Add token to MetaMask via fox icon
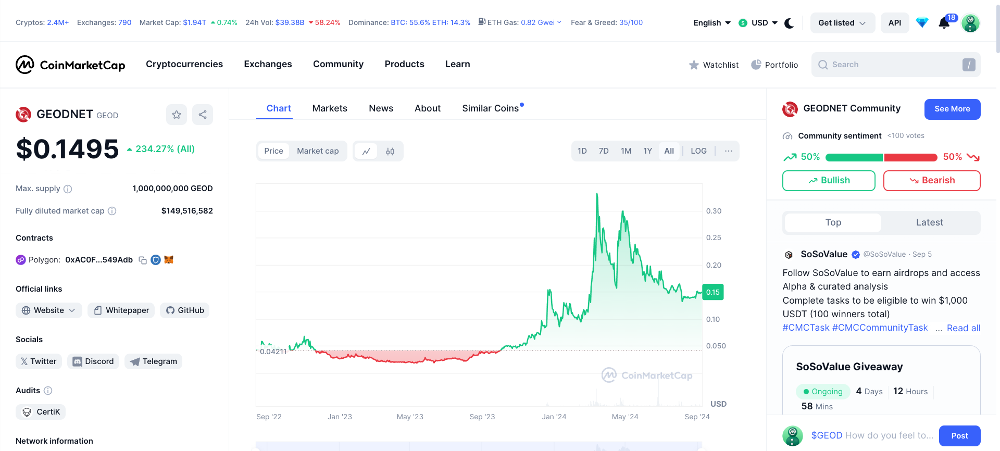Image resolution: width=1000 pixels, height=451 pixels. (x=169, y=260)
